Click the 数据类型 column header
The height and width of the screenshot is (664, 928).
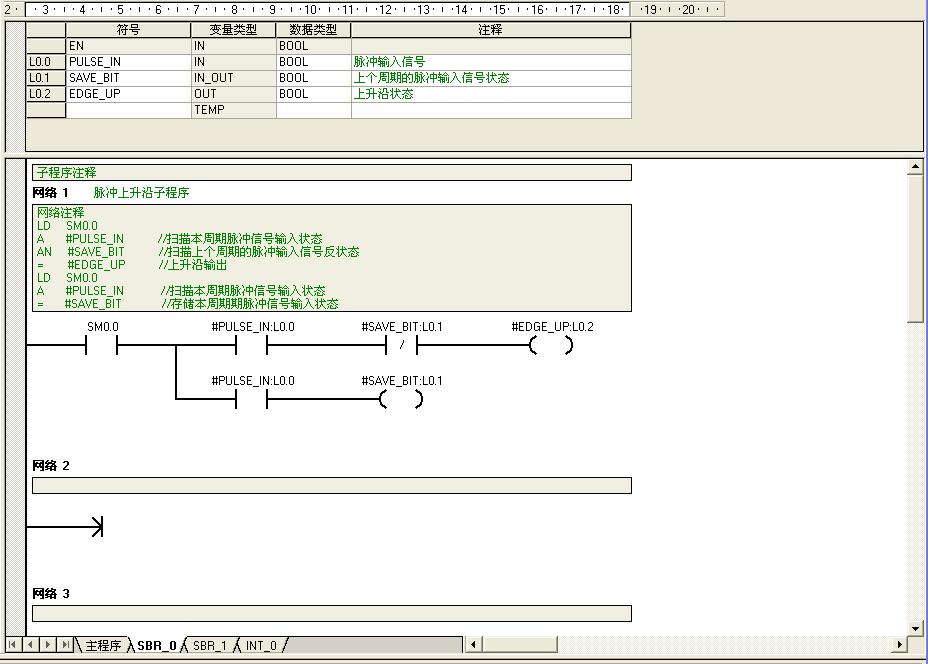[313, 30]
